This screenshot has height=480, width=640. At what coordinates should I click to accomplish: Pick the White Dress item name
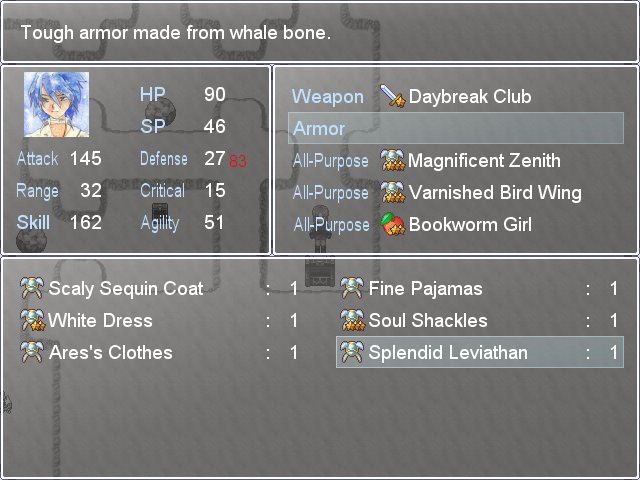point(100,320)
